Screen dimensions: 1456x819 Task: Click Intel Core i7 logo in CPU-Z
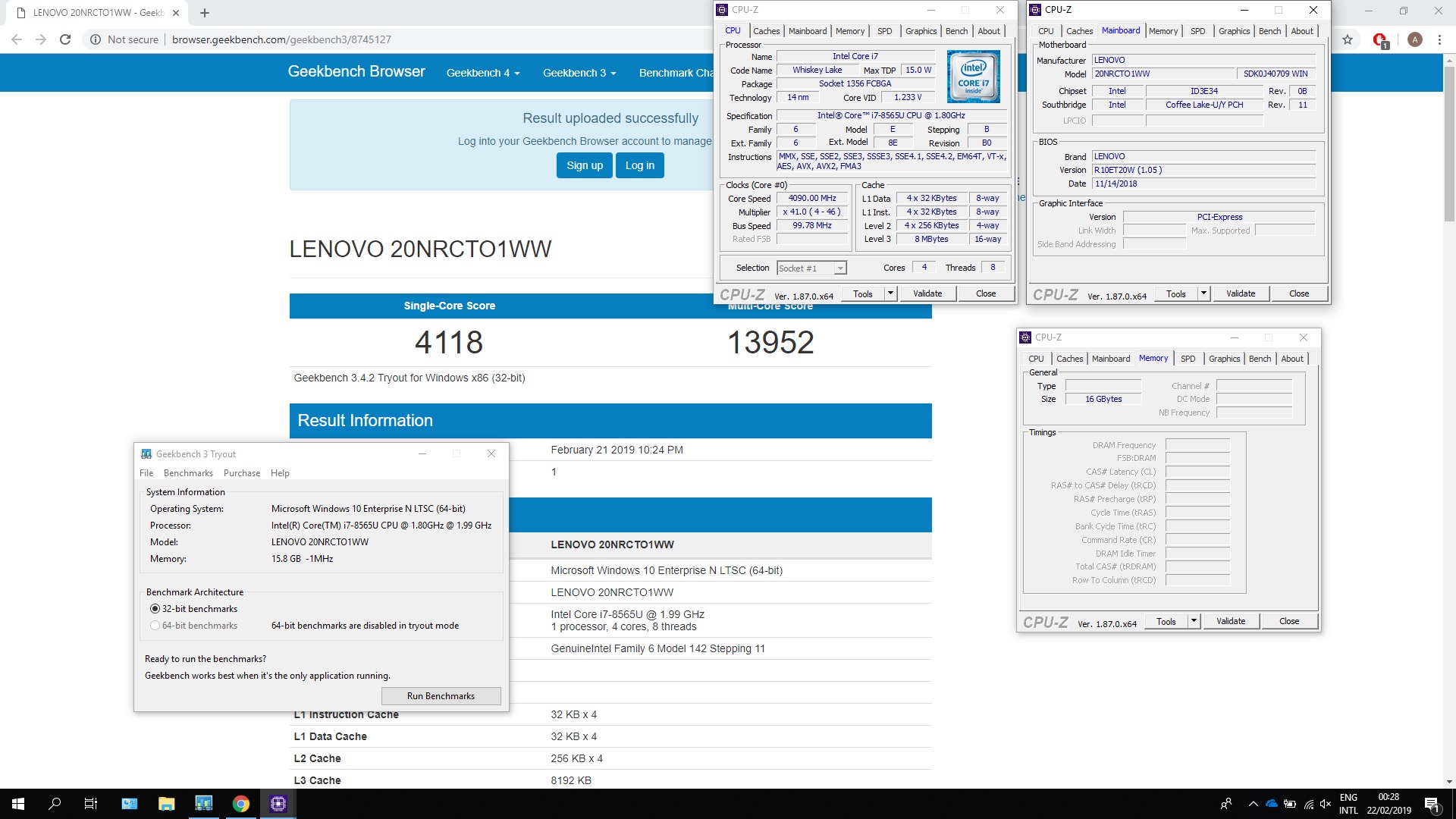[974, 77]
